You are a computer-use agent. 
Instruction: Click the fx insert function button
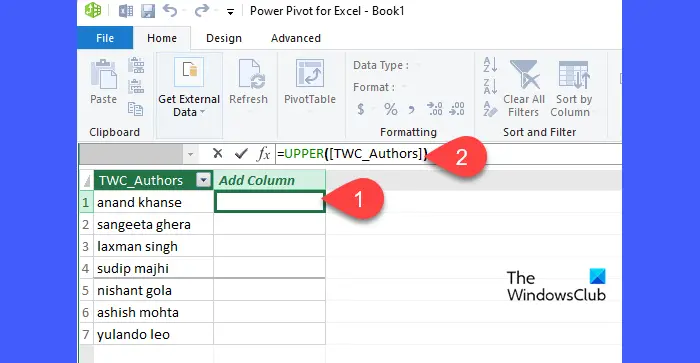263,154
